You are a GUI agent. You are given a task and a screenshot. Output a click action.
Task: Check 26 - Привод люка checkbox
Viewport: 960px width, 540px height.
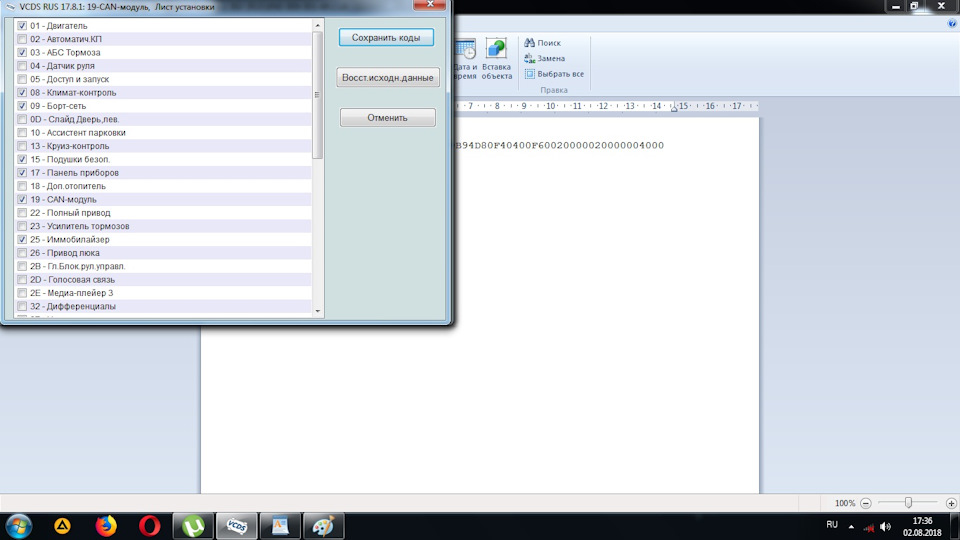22,253
